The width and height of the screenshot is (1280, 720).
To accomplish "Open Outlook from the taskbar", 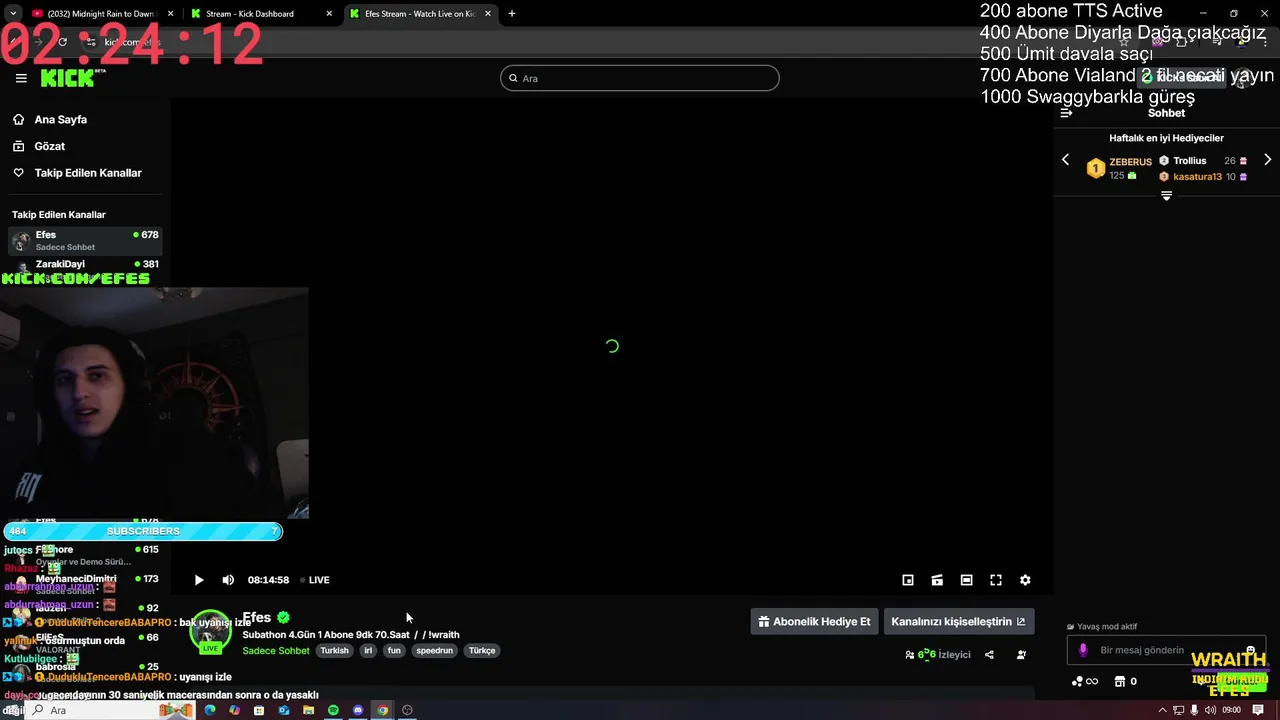I will coord(284,710).
